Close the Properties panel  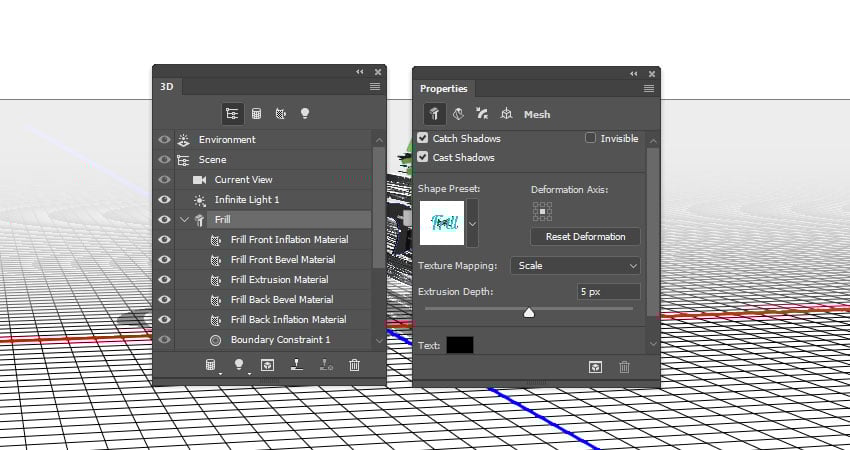(x=652, y=74)
